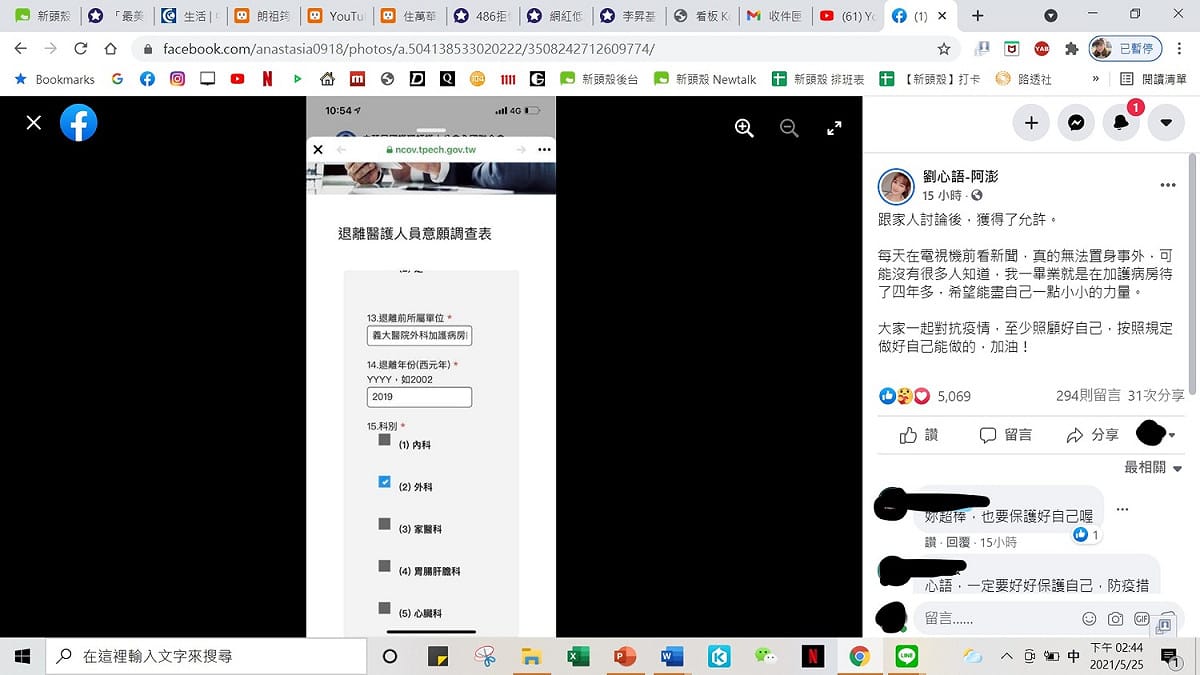Open the Facebook create plus menu
Viewport: 1200px width, 675px height.
[x=1031, y=123]
